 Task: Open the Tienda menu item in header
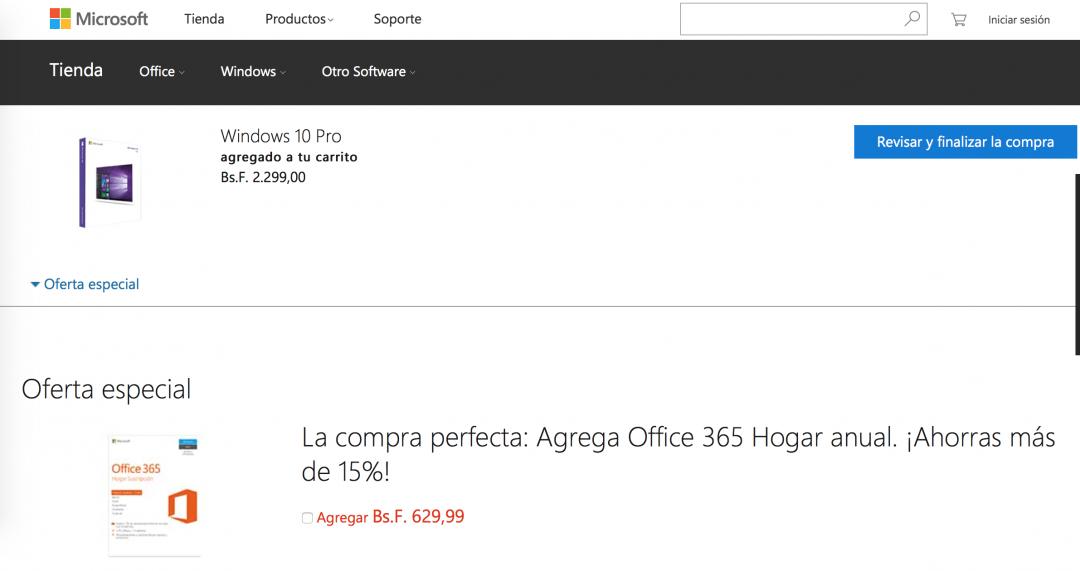204,19
